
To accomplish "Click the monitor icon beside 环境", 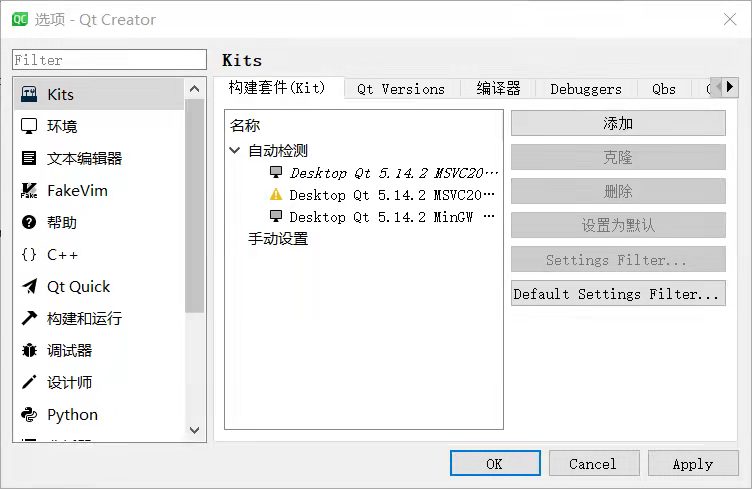I will click(29, 126).
